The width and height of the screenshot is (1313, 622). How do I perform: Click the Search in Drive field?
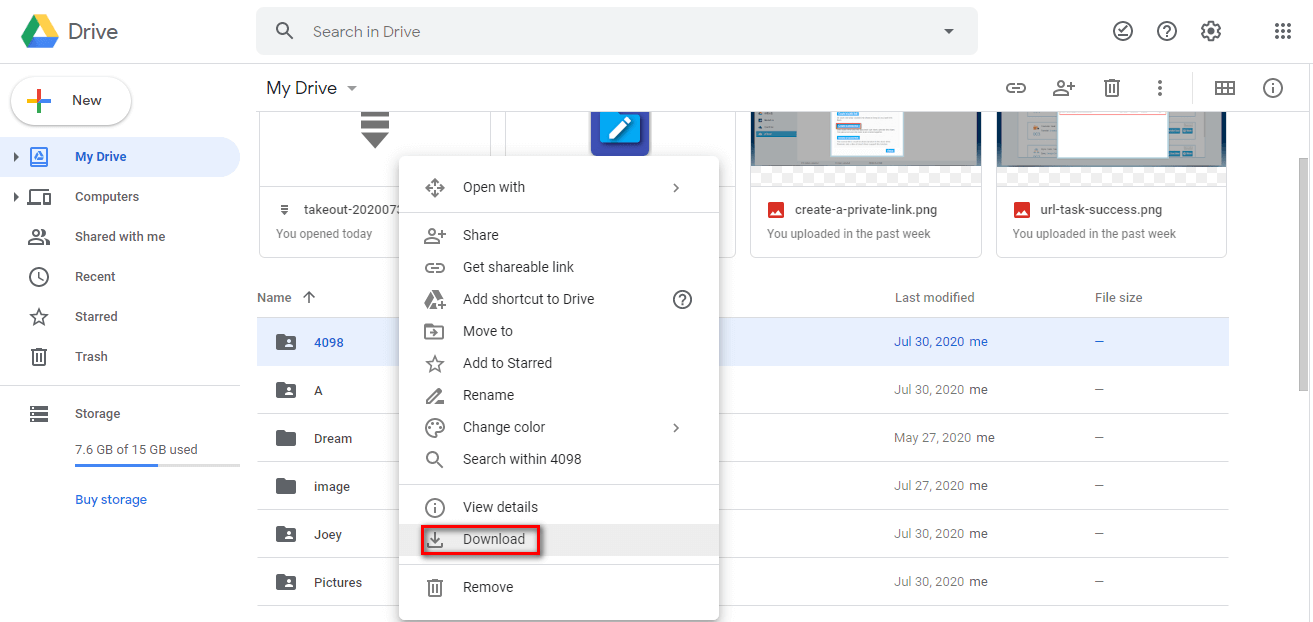[600, 31]
